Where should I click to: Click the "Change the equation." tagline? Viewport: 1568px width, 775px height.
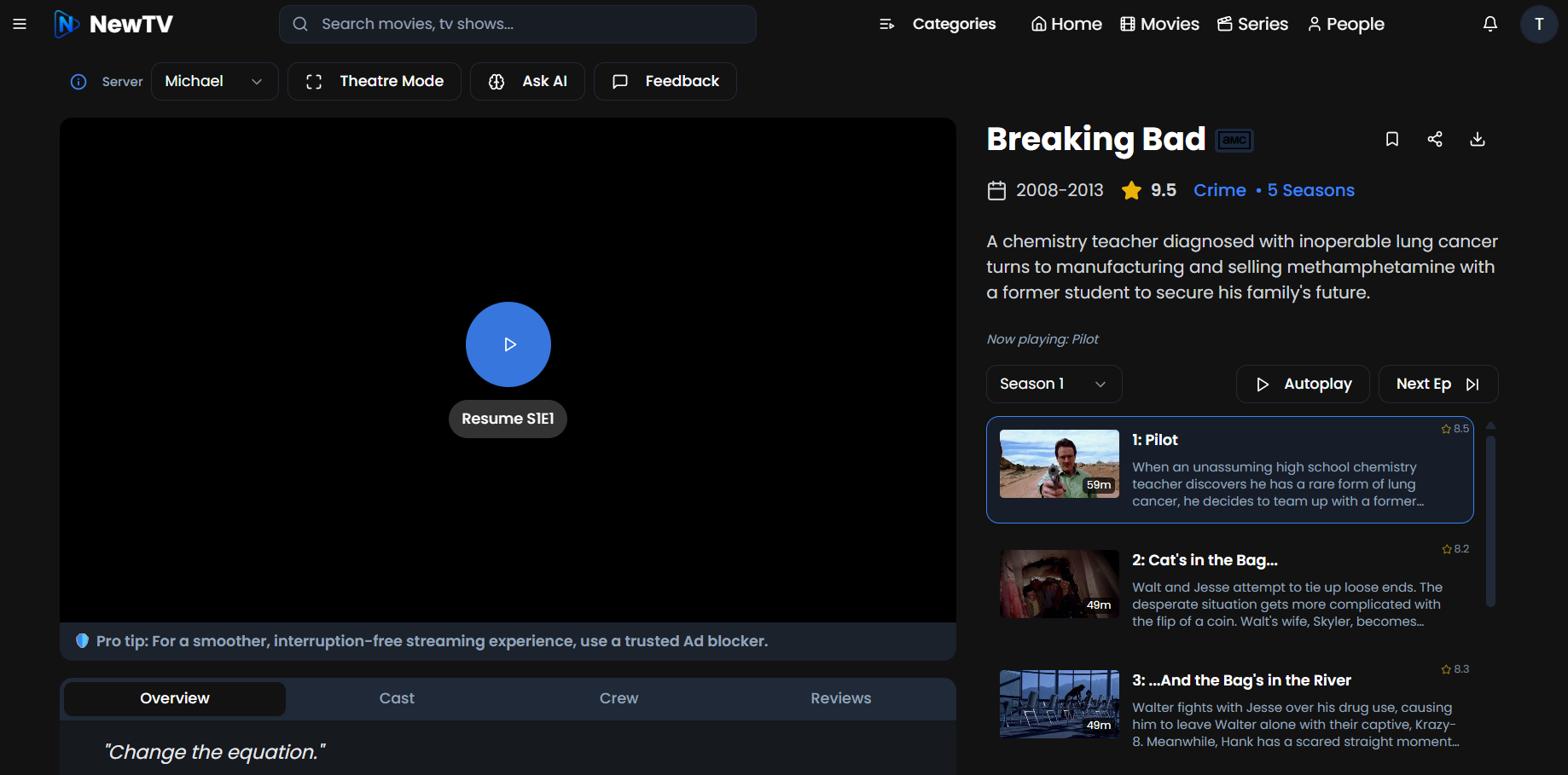[214, 752]
